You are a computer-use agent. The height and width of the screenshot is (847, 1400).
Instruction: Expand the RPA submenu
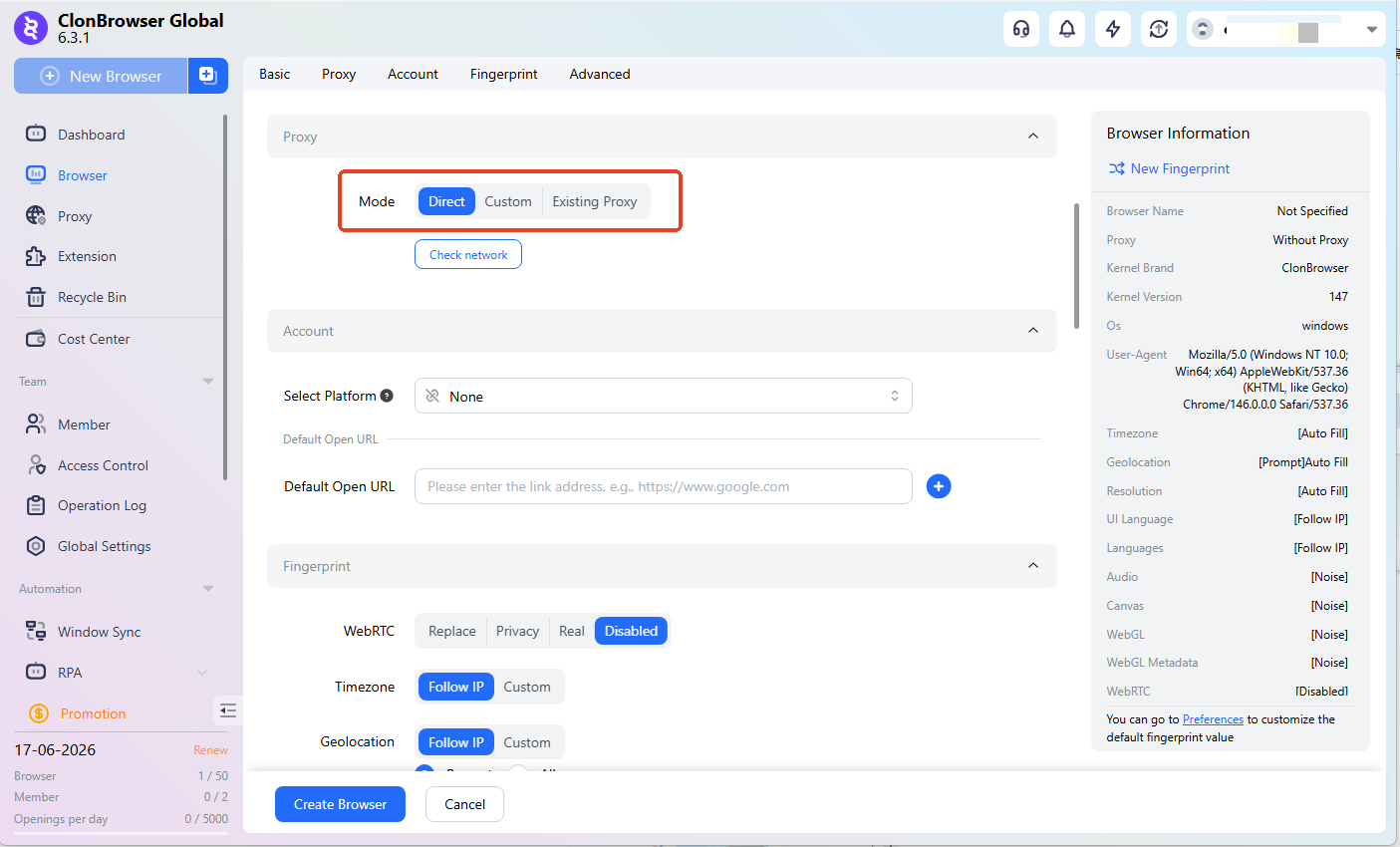coord(202,673)
